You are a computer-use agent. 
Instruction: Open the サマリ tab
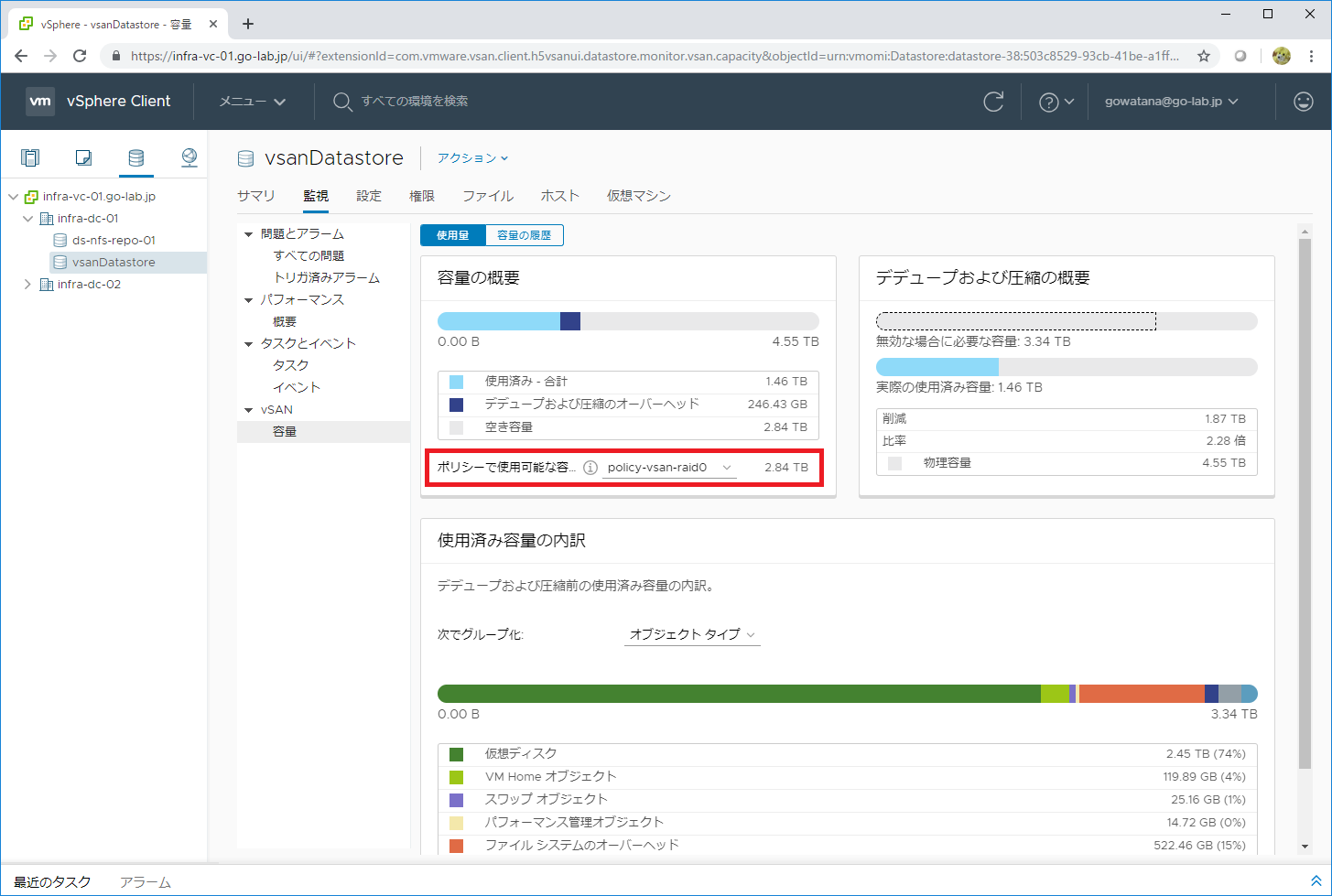tap(255, 196)
